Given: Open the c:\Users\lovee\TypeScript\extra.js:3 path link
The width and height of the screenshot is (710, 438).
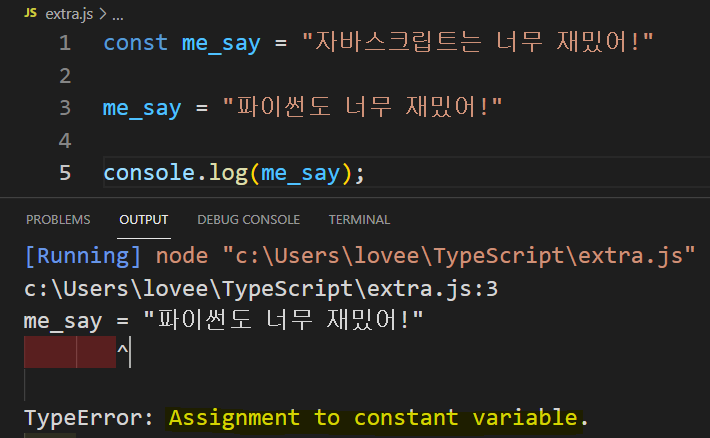Looking at the screenshot, I should click(x=261, y=289).
